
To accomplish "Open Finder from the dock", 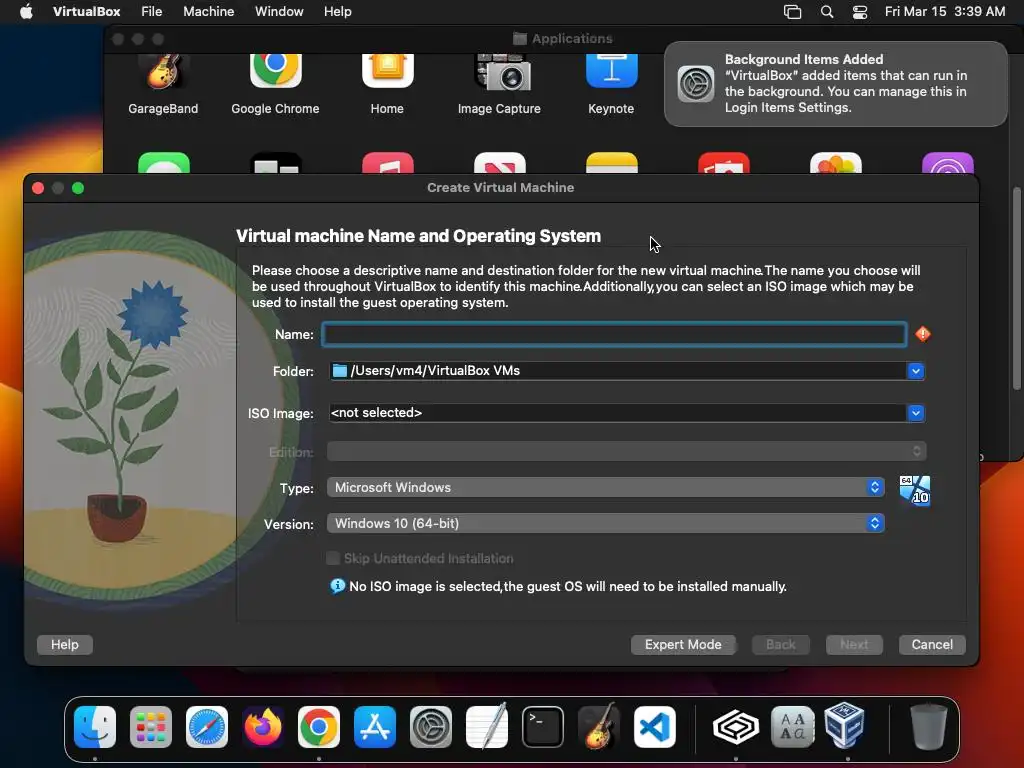I will point(95,726).
